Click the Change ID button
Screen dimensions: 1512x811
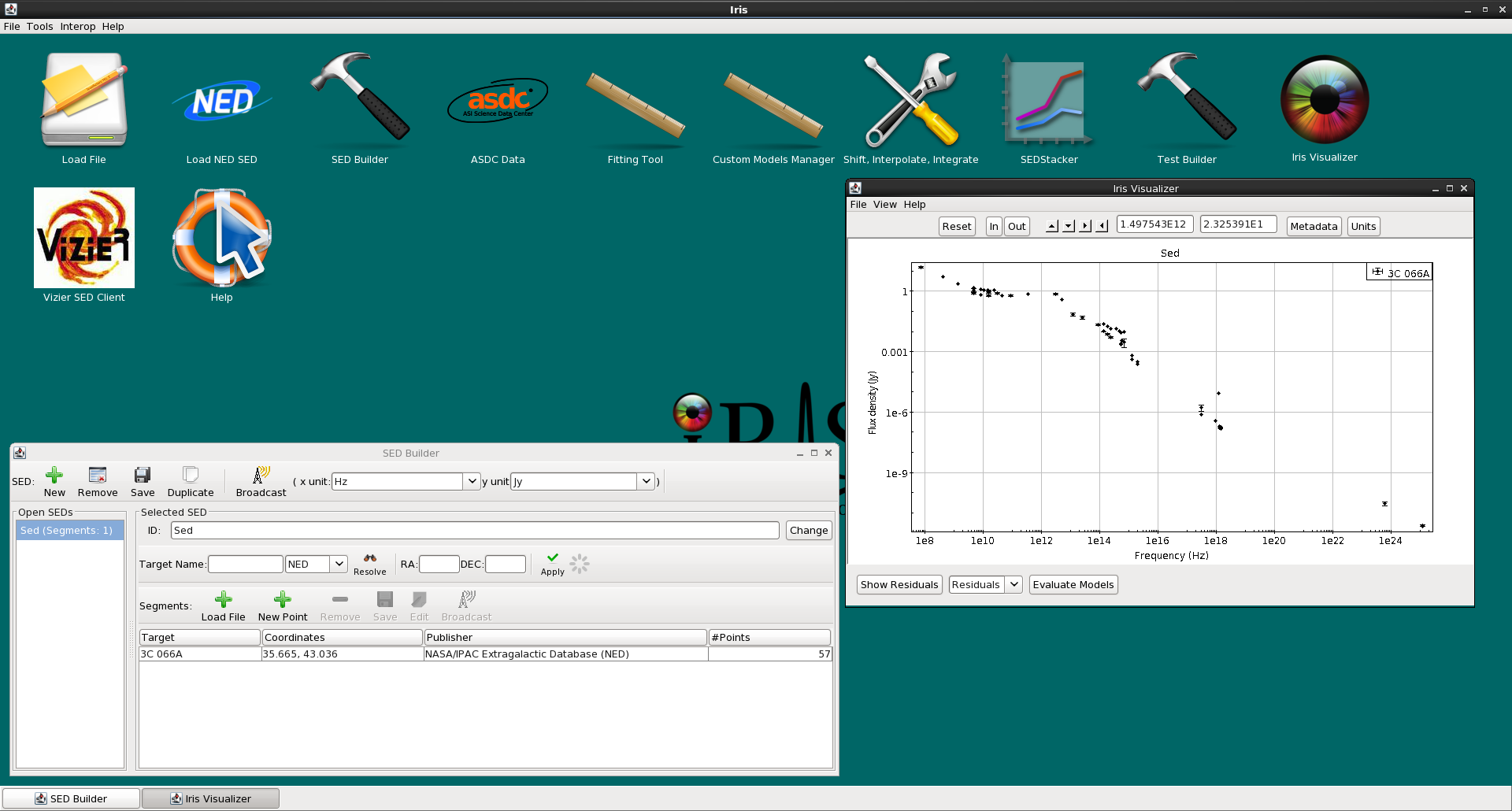809,530
